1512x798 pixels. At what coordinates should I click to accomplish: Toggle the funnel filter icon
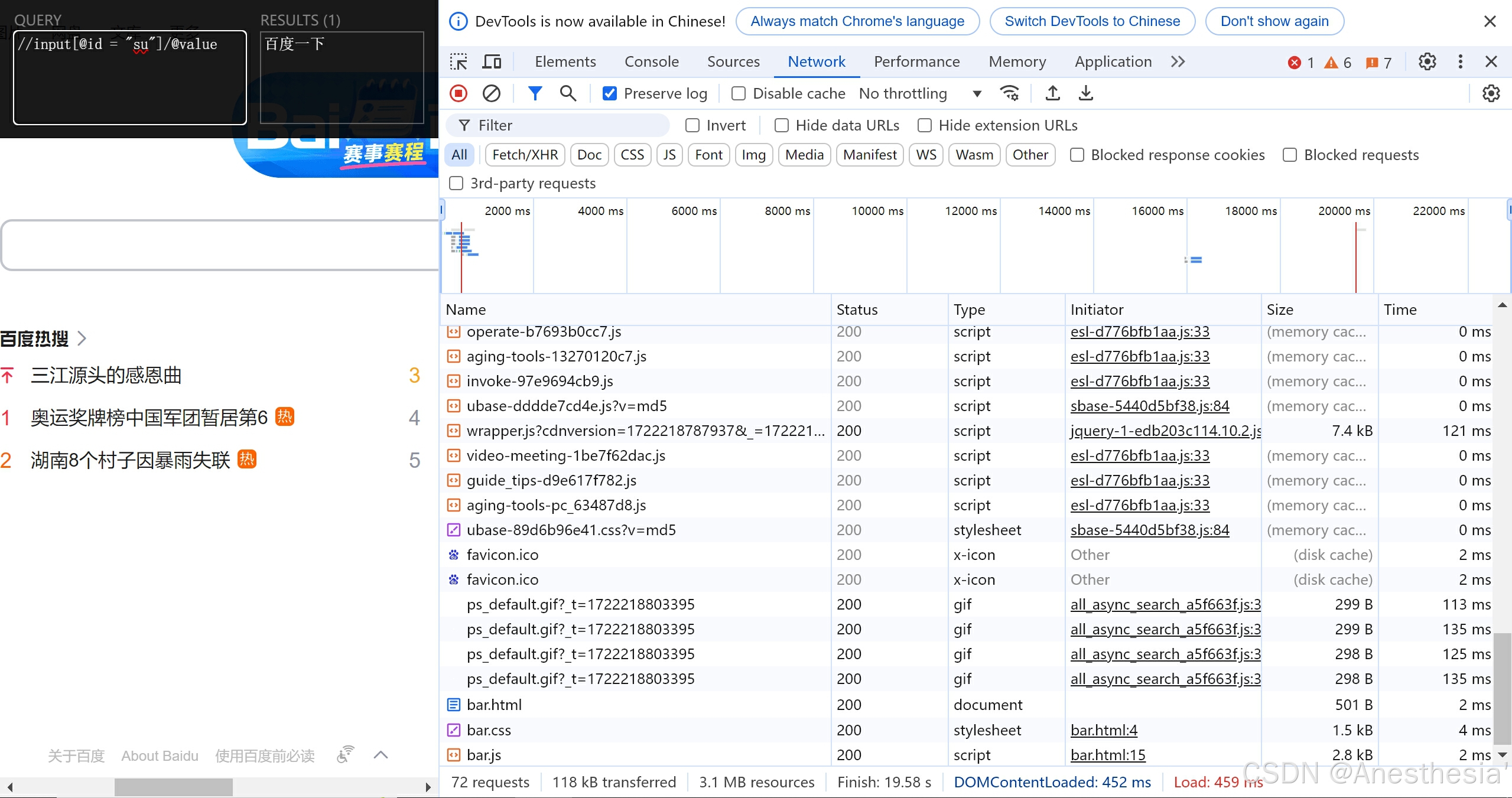click(x=535, y=93)
